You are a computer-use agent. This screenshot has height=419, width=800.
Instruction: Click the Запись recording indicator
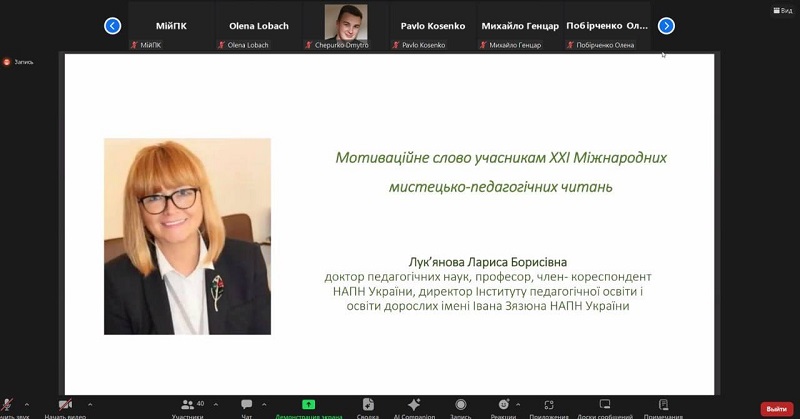coord(18,62)
